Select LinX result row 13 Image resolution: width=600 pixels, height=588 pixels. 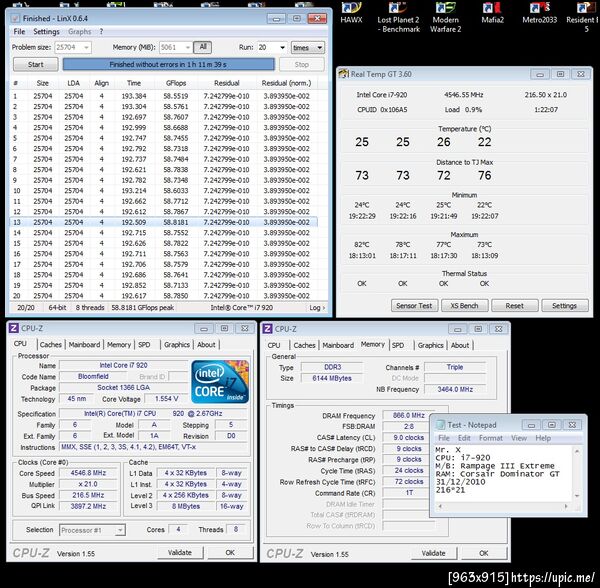[163, 222]
